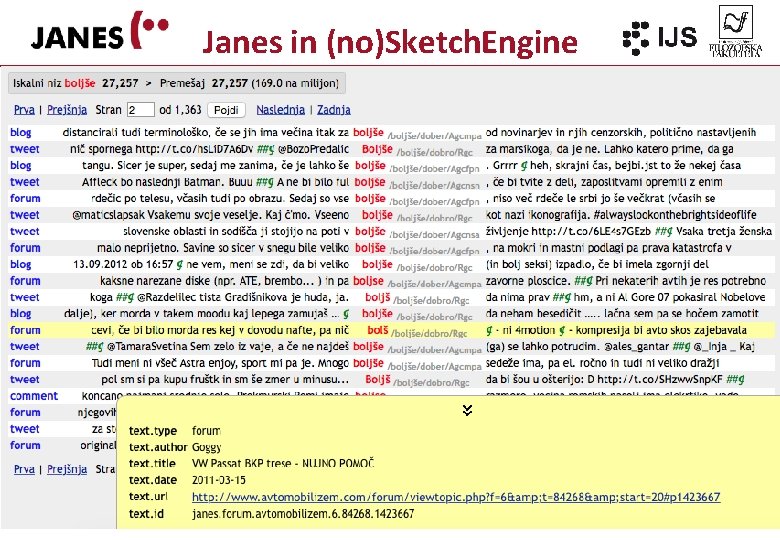The width and height of the screenshot is (780, 540).
Task: Click the IJS logo
Action: (x=660, y=38)
